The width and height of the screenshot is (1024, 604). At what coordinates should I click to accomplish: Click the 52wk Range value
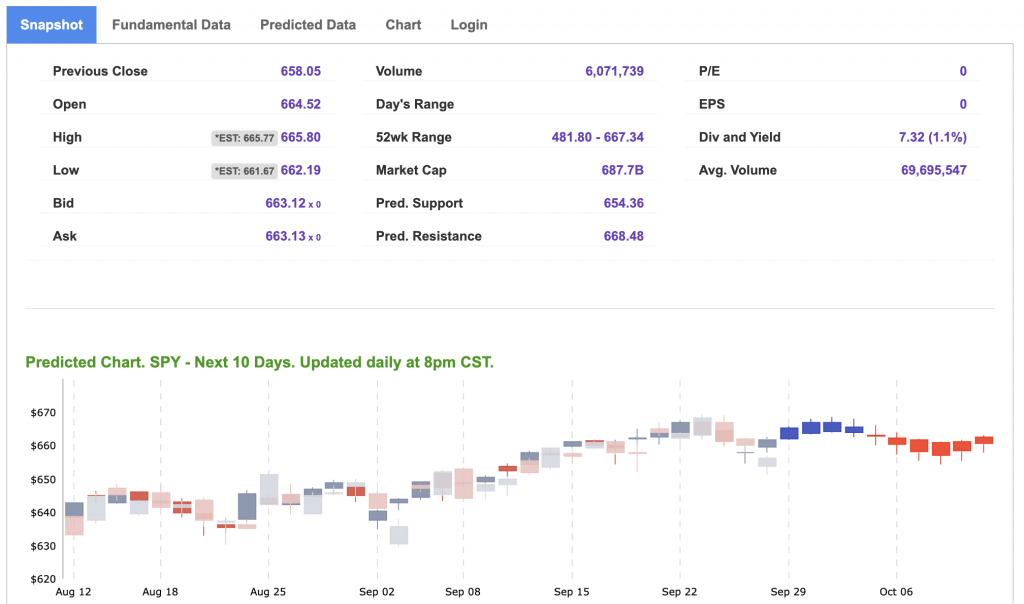pyautogui.click(x=597, y=137)
